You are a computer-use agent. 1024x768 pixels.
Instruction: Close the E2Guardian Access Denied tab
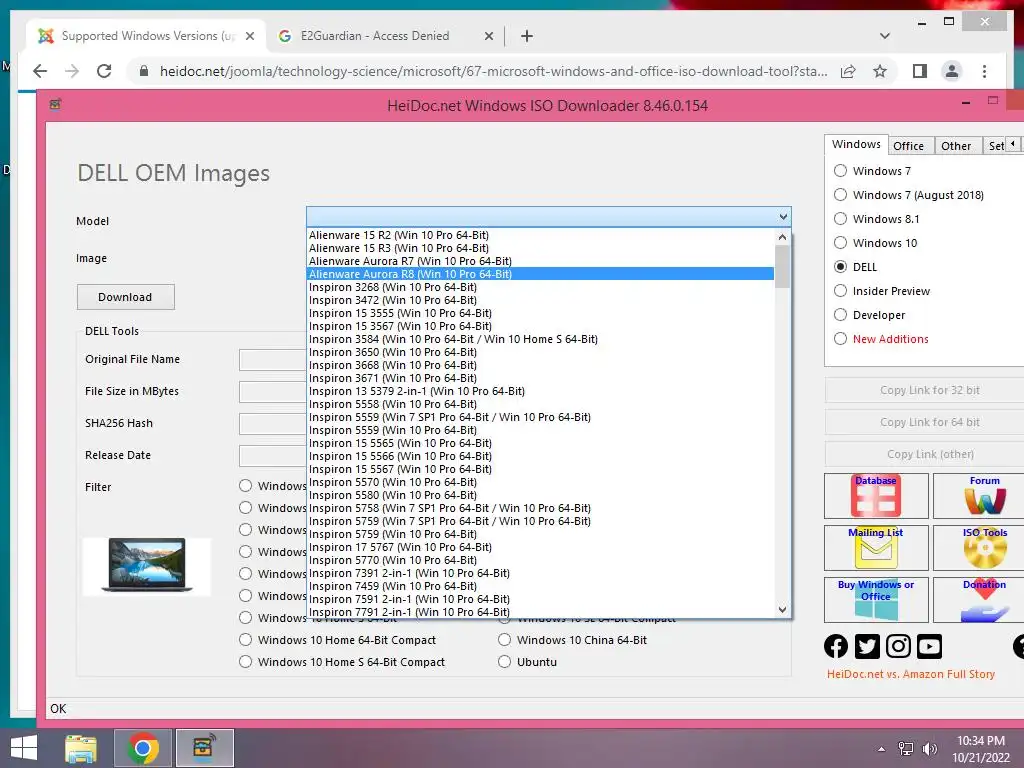[x=488, y=36]
